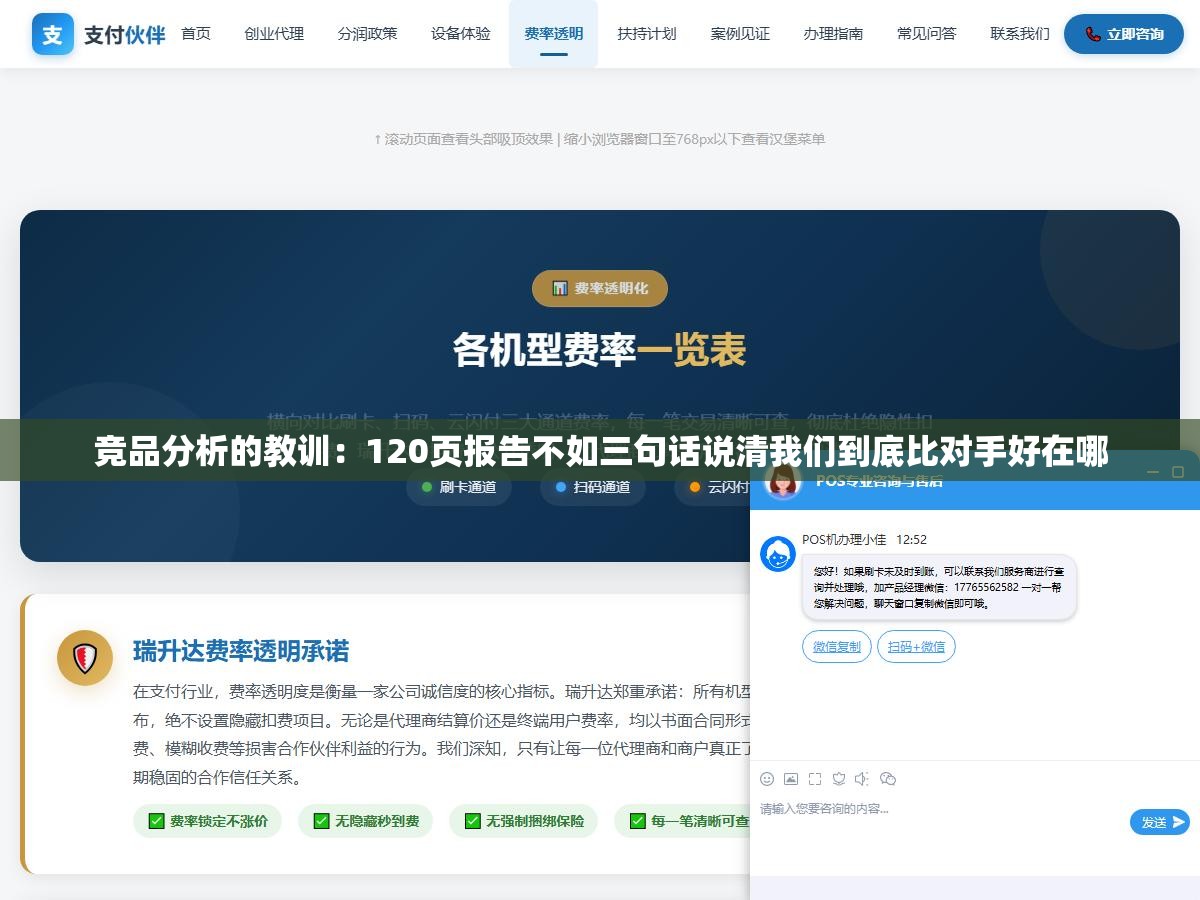Open the 分润政策 nav item

(x=367, y=34)
